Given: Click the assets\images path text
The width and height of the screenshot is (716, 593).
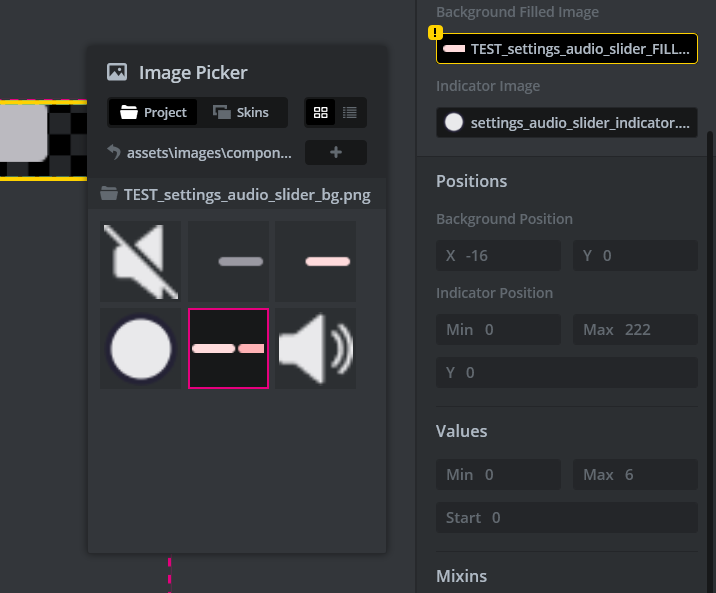Looking at the screenshot, I should pyautogui.click(x=209, y=152).
